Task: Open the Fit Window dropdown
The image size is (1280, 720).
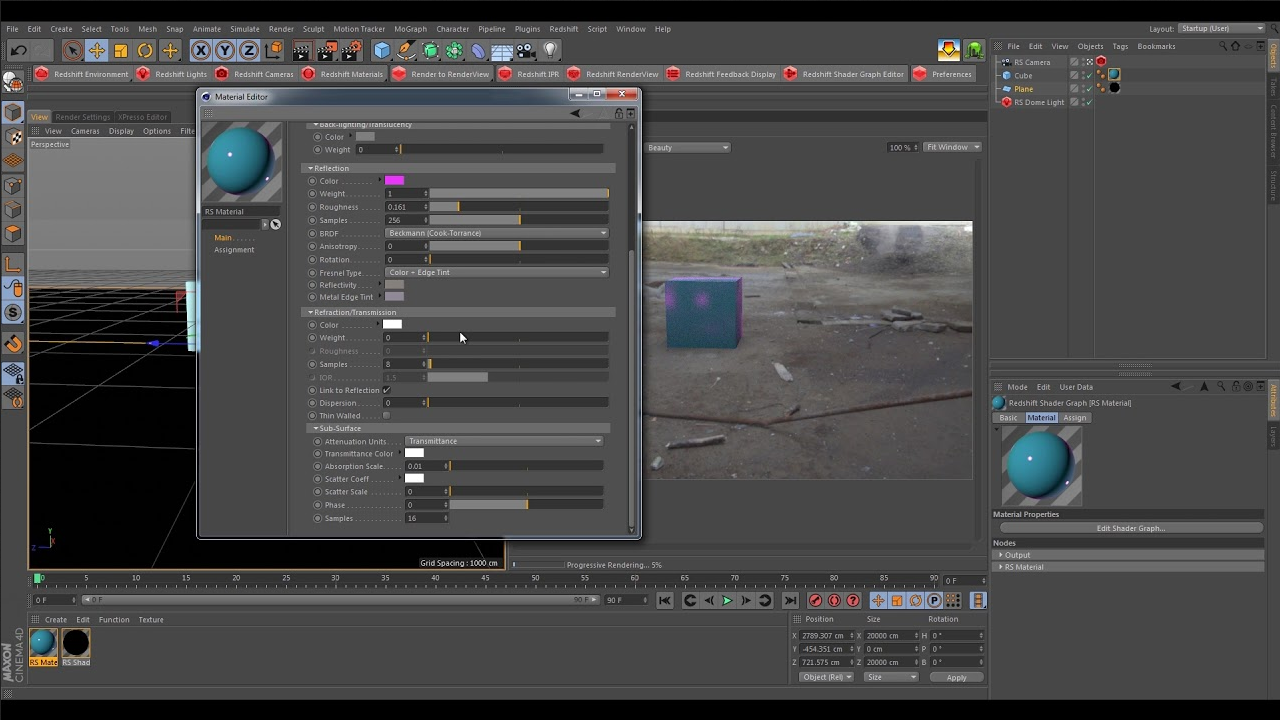Action: click(952, 147)
